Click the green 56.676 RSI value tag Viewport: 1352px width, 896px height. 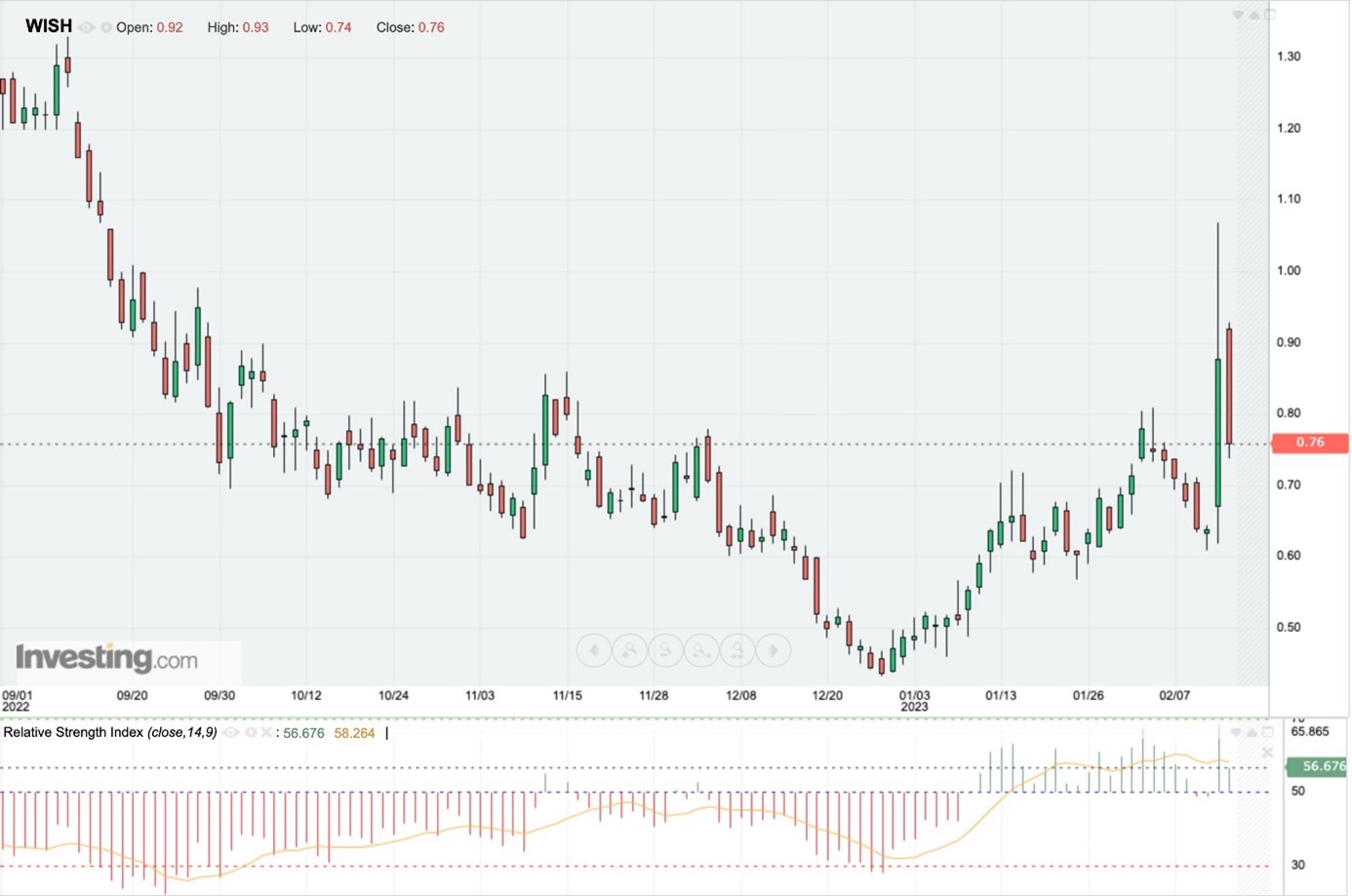1318,766
